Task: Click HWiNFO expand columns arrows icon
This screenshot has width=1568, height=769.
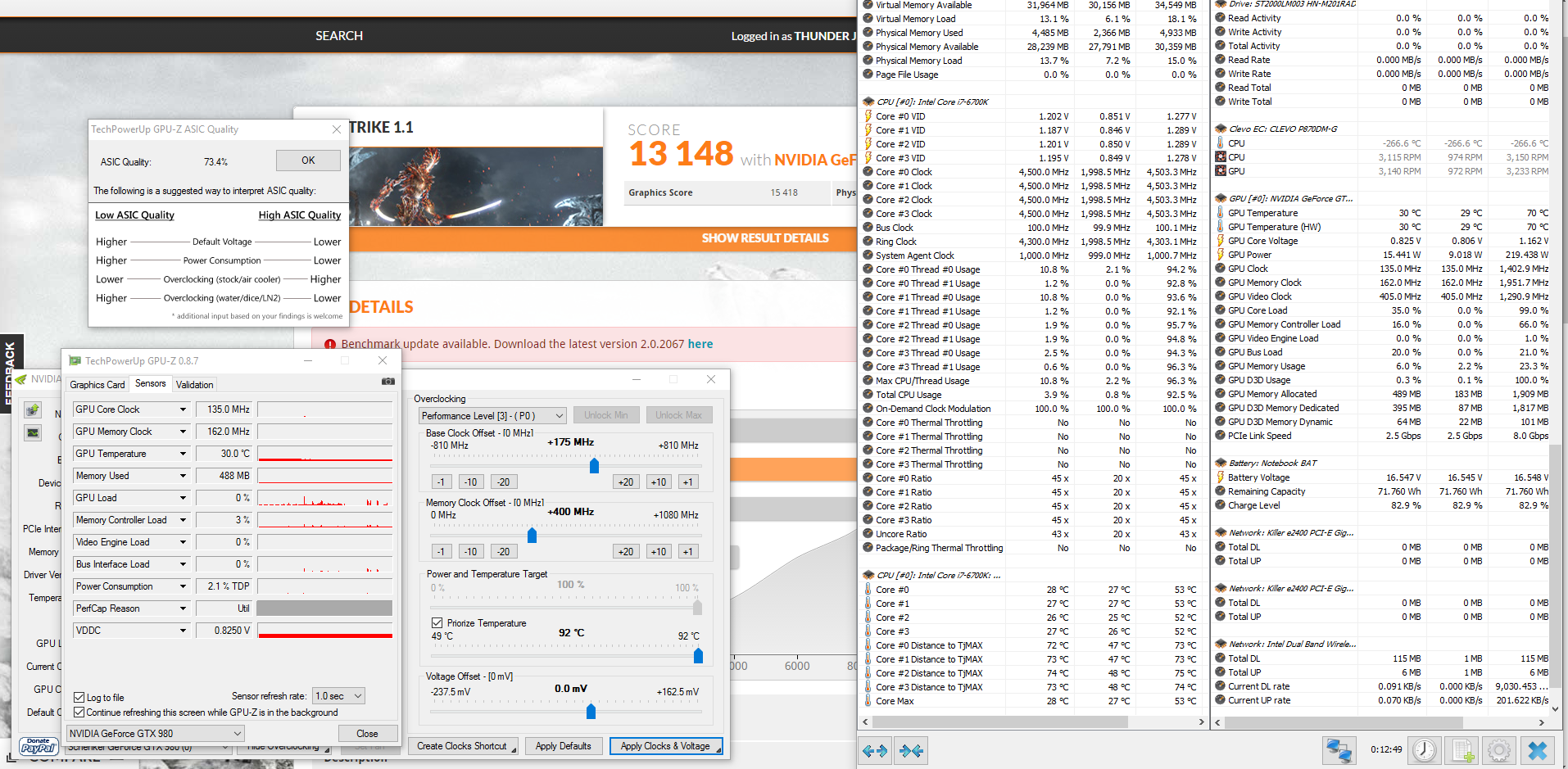Action: pos(875,750)
